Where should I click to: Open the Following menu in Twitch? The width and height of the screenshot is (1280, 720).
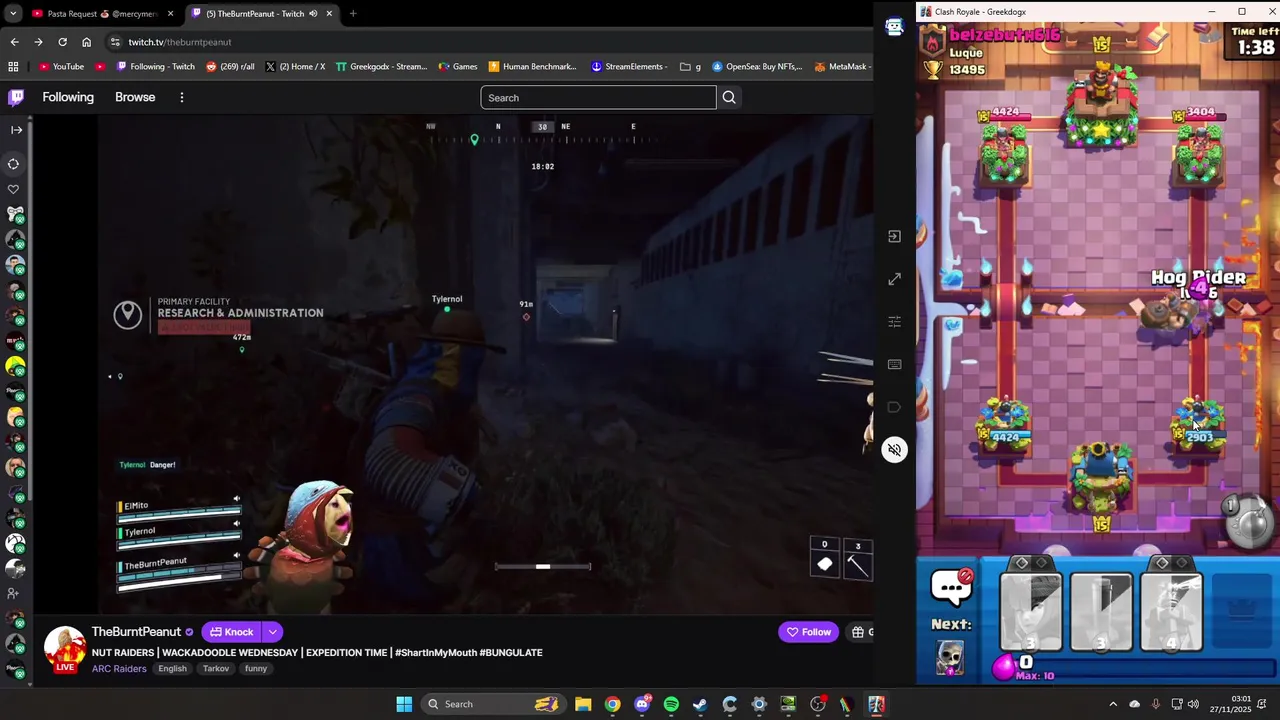(x=68, y=97)
